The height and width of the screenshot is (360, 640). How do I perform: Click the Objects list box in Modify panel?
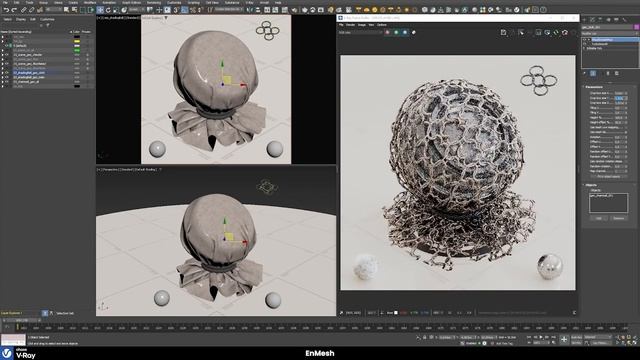pos(609,203)
